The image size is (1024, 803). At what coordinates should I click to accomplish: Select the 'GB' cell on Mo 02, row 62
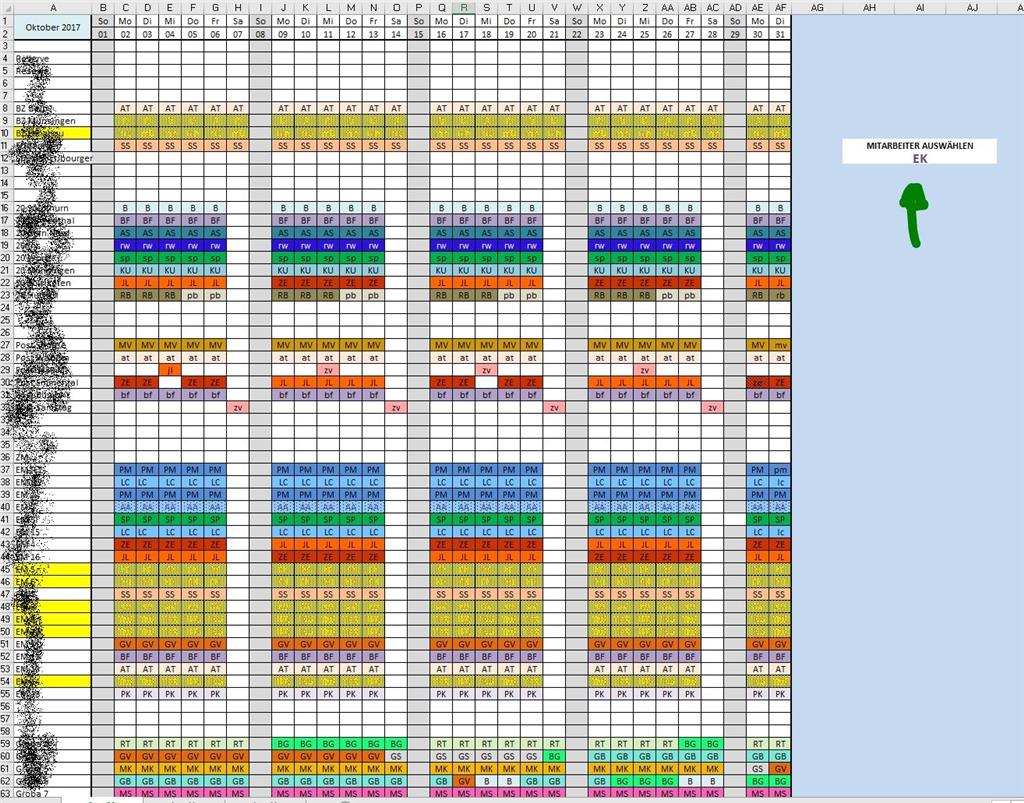click(125, 781)
